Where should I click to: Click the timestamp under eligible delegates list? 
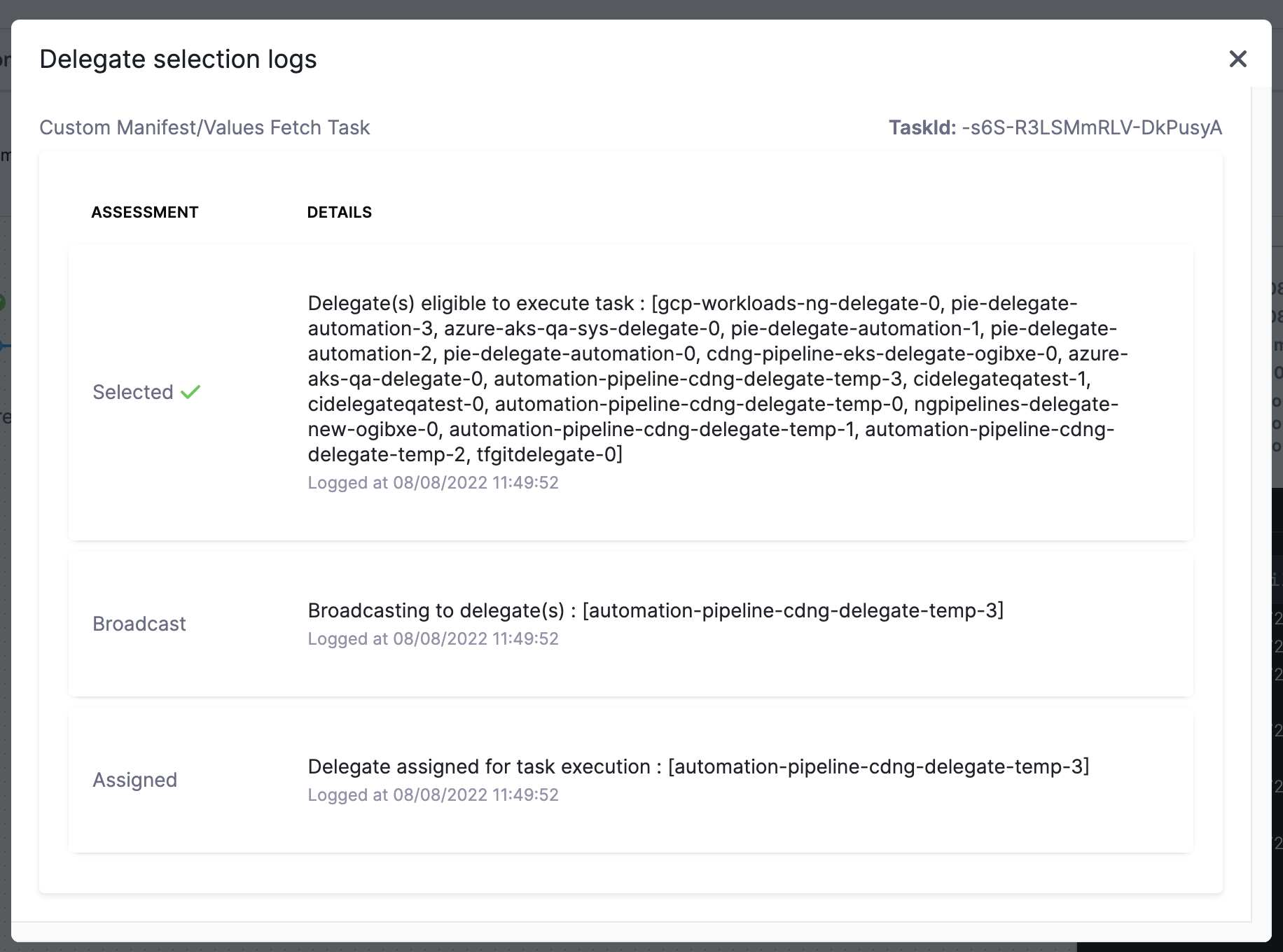[433, 482]
